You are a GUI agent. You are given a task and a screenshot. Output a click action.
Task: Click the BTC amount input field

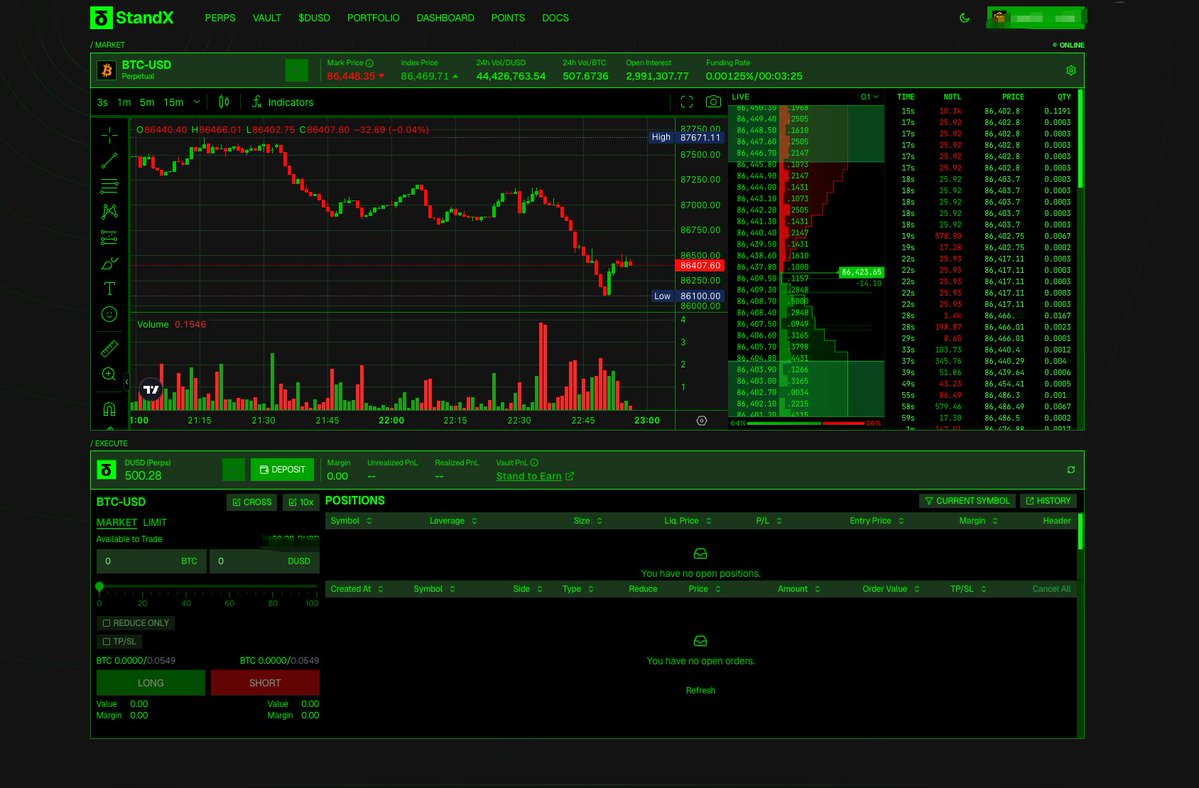point(151,561)
